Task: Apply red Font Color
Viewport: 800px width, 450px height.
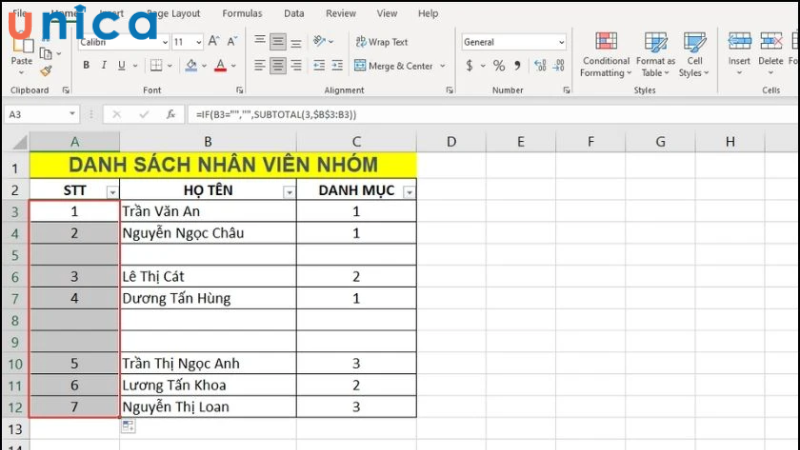Action: pos(220,65)
